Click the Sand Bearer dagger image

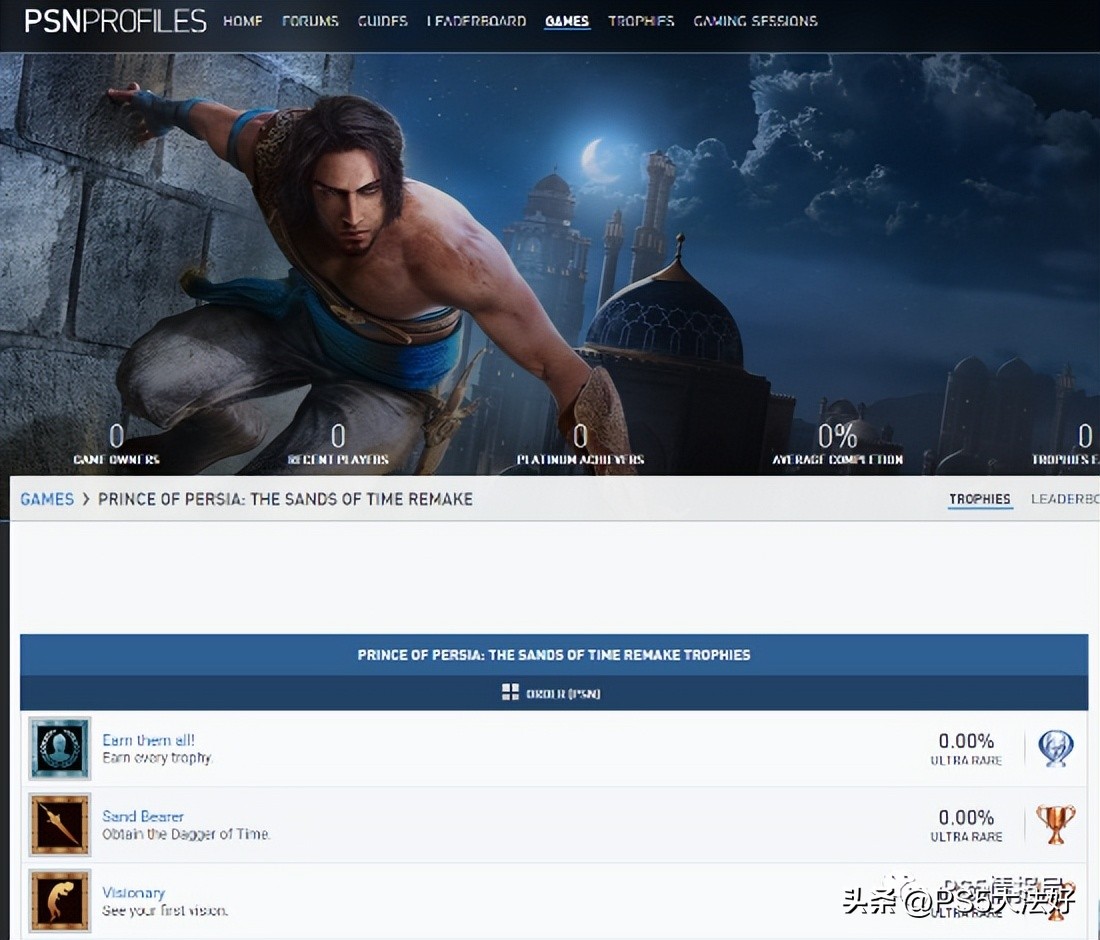pos(60,824)
